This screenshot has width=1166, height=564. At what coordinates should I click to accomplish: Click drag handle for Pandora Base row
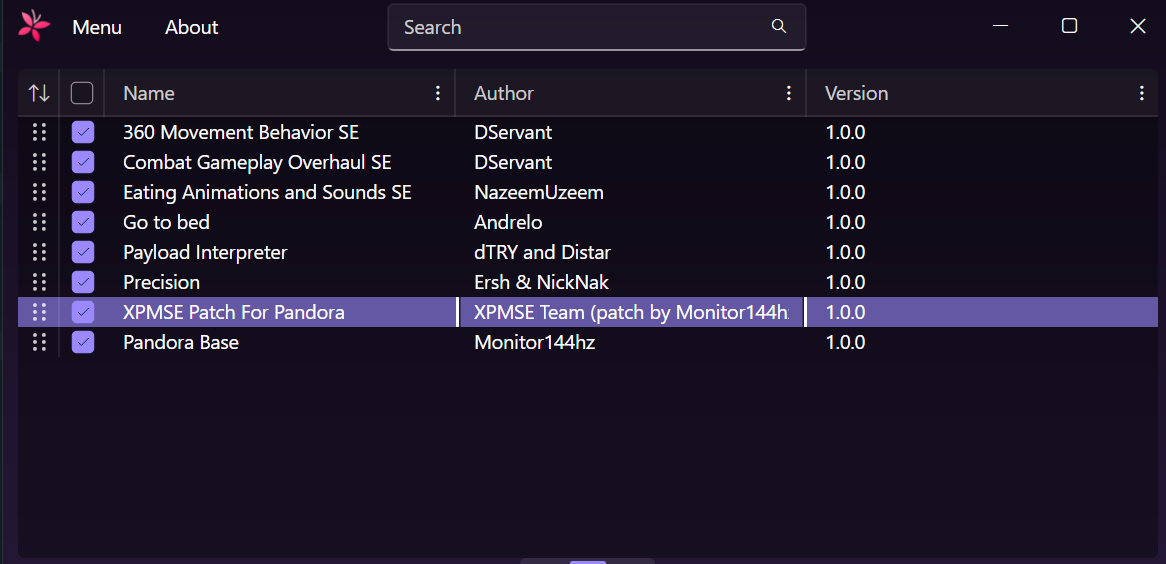point(39,342)
